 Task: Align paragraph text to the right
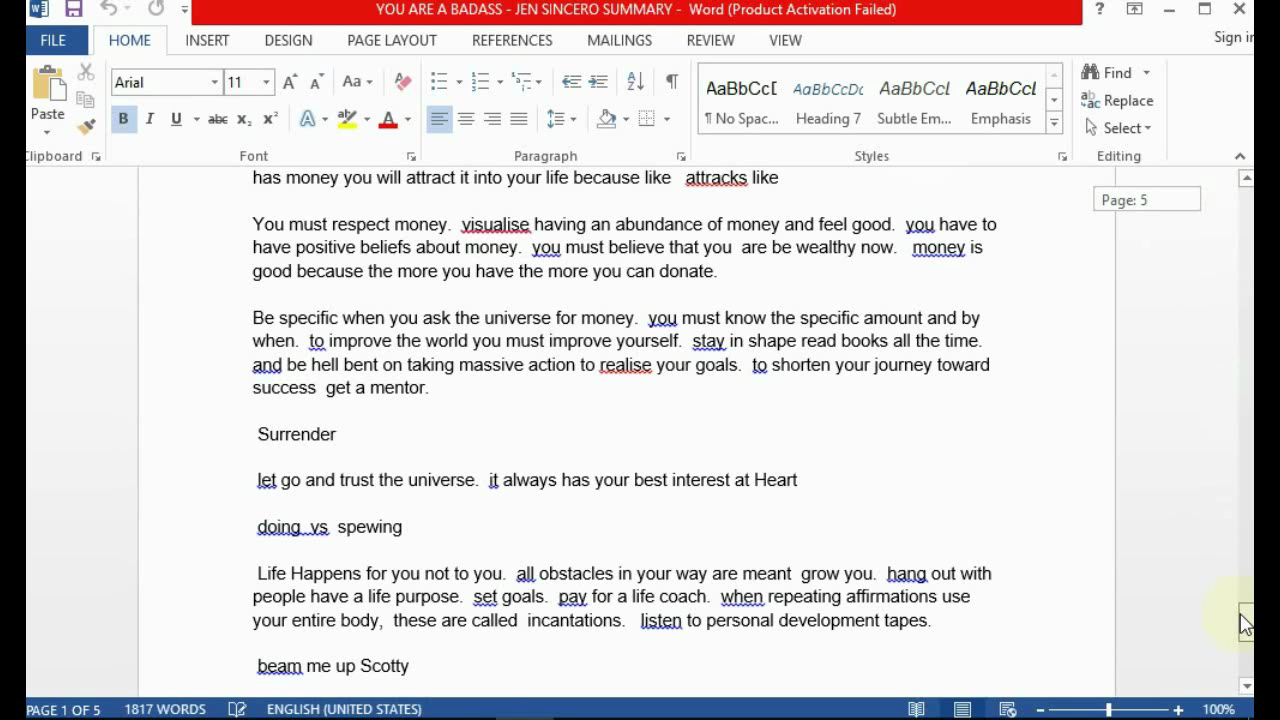click(492, 119)
